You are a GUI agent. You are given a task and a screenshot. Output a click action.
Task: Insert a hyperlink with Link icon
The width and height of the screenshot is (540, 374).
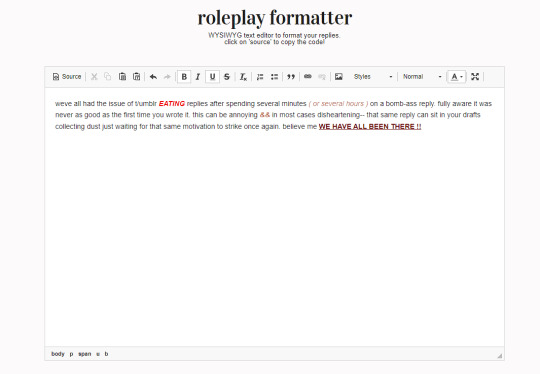[308, 76]
